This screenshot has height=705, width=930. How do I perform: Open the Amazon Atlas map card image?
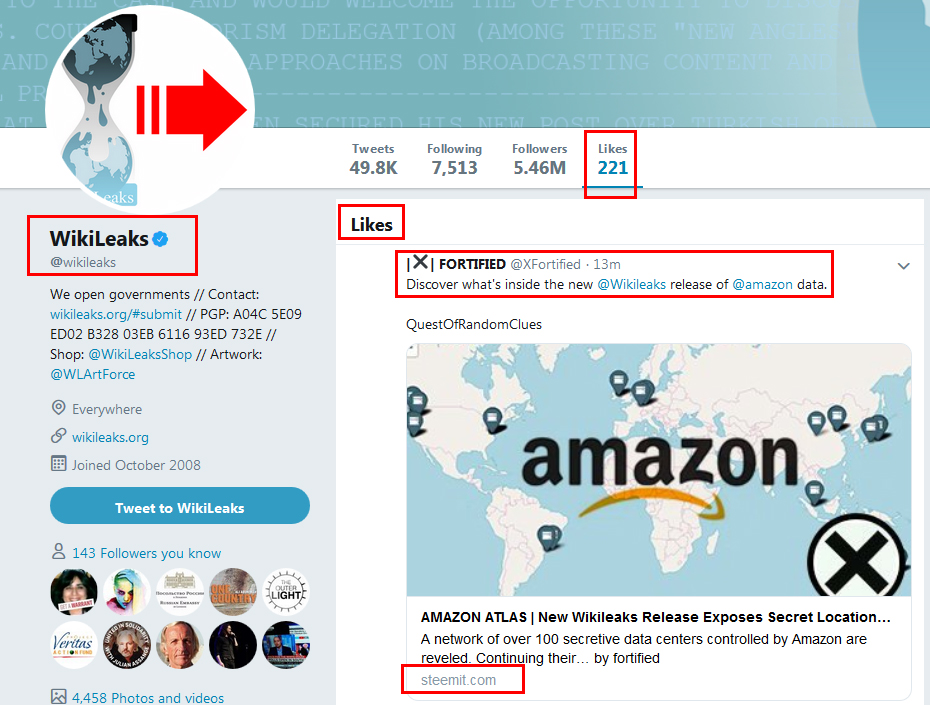pos(658,470)
